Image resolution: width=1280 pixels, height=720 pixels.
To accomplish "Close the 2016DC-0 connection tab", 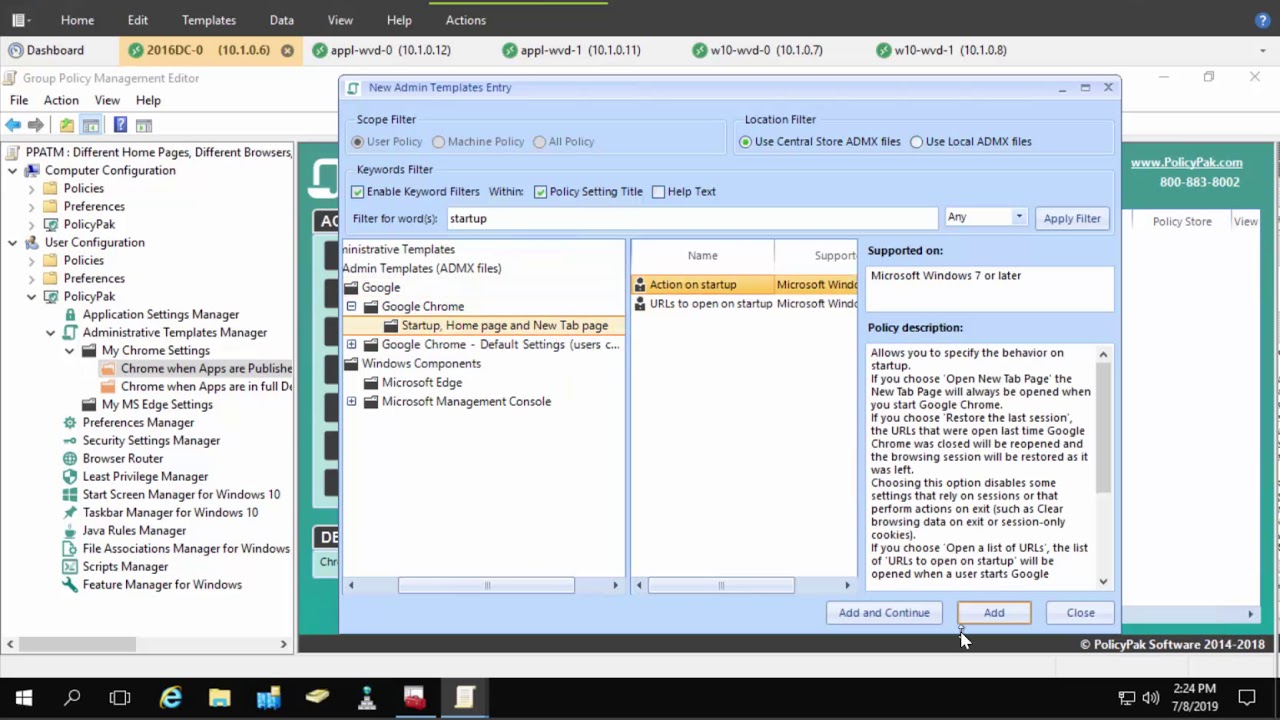I will click(x=288, y=50).
